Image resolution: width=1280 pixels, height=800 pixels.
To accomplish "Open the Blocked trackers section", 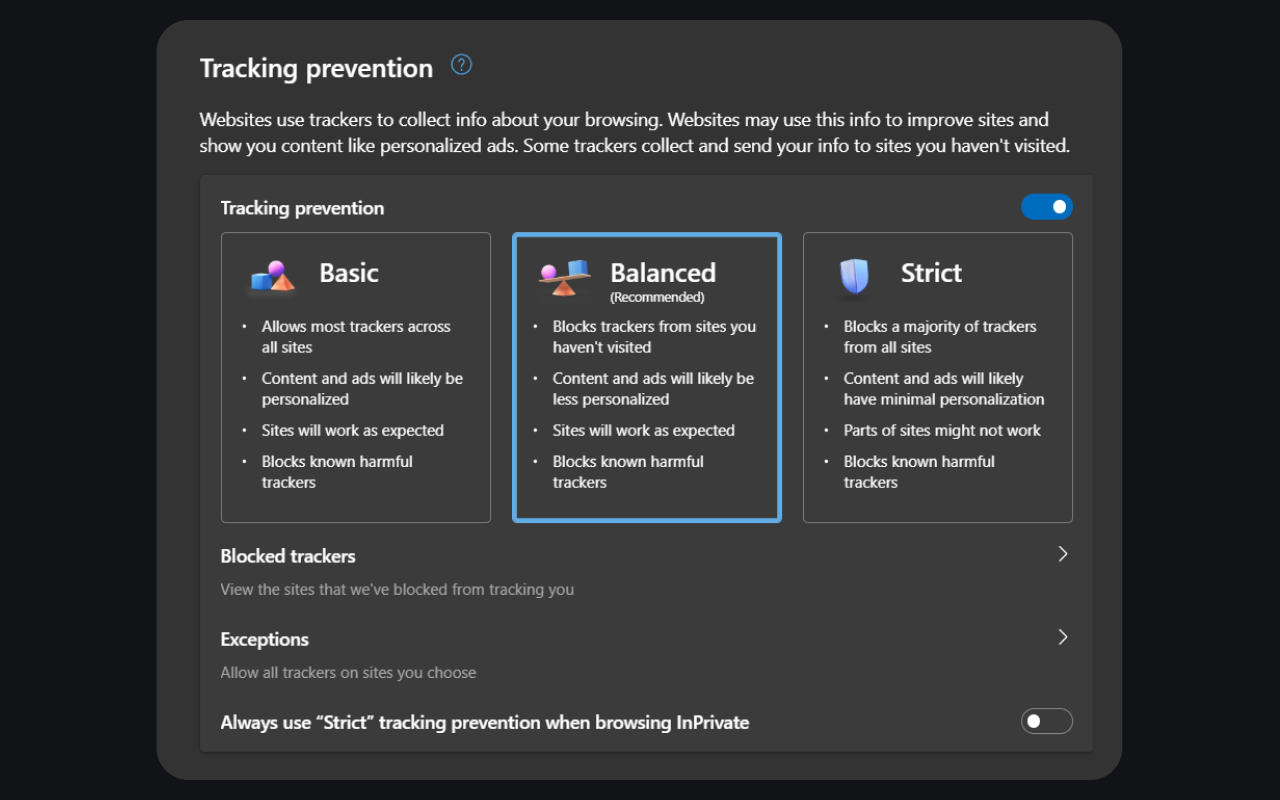I will coord(288,556).
